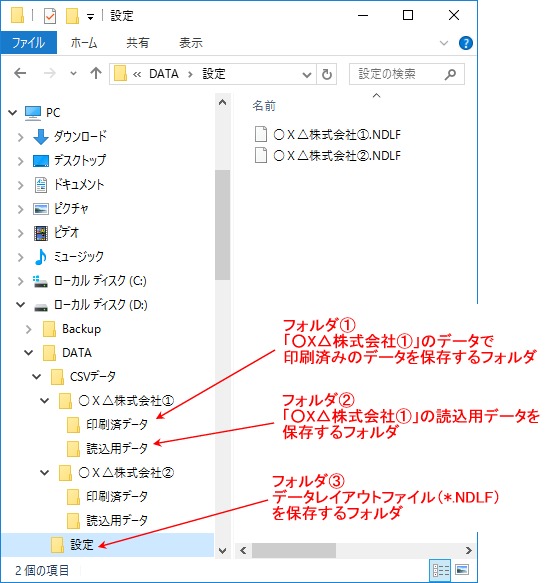
Task: Select the 設定 folder in tree
Action: (x=81, y=545)
